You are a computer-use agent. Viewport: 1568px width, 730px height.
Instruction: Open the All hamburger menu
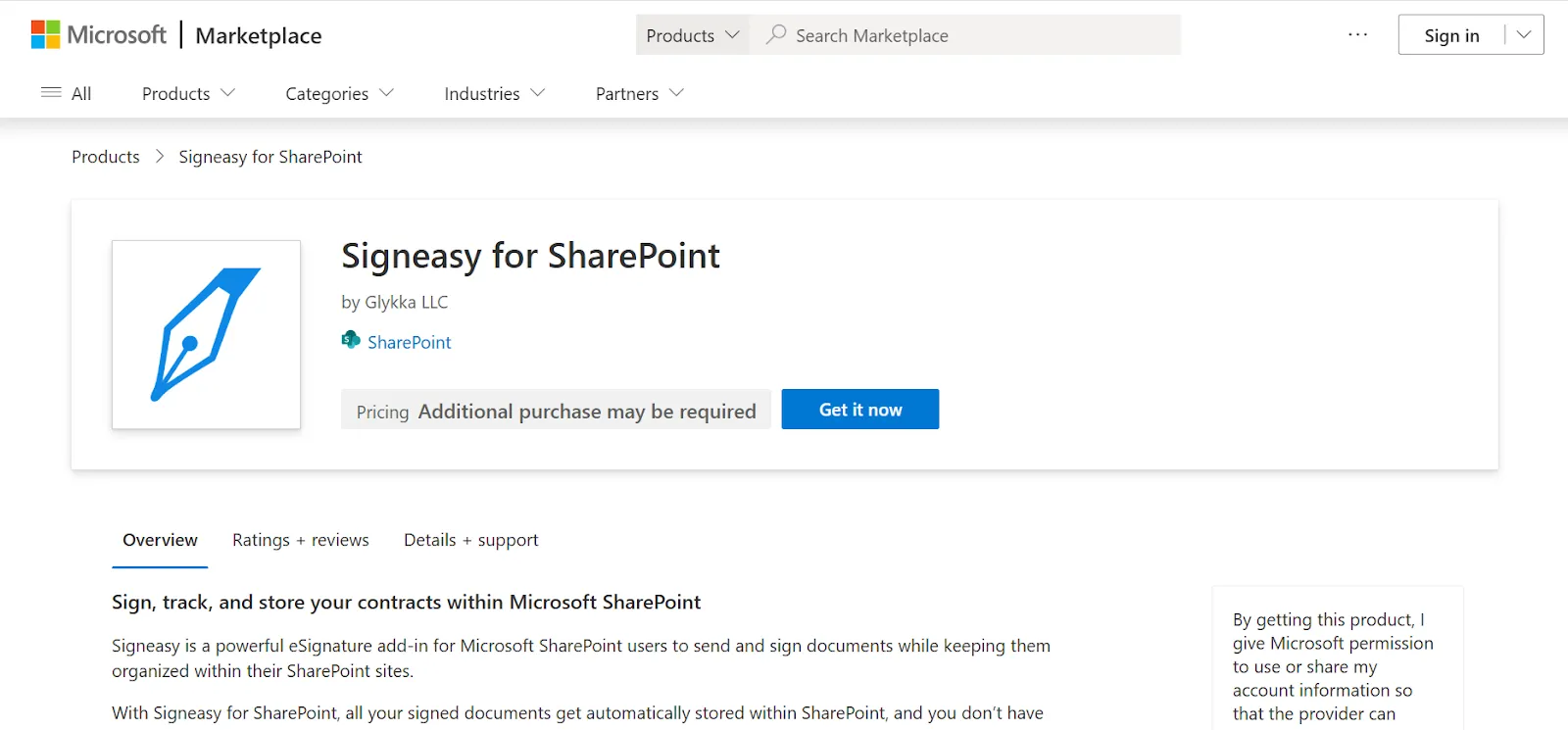click(x=67, y=93)
